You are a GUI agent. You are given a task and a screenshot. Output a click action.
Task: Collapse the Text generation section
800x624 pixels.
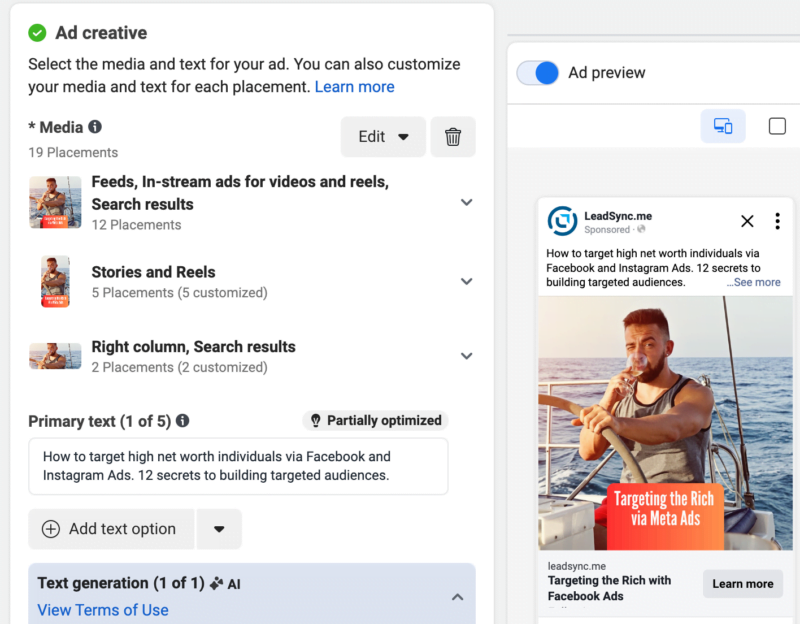[x=457, y=597]
